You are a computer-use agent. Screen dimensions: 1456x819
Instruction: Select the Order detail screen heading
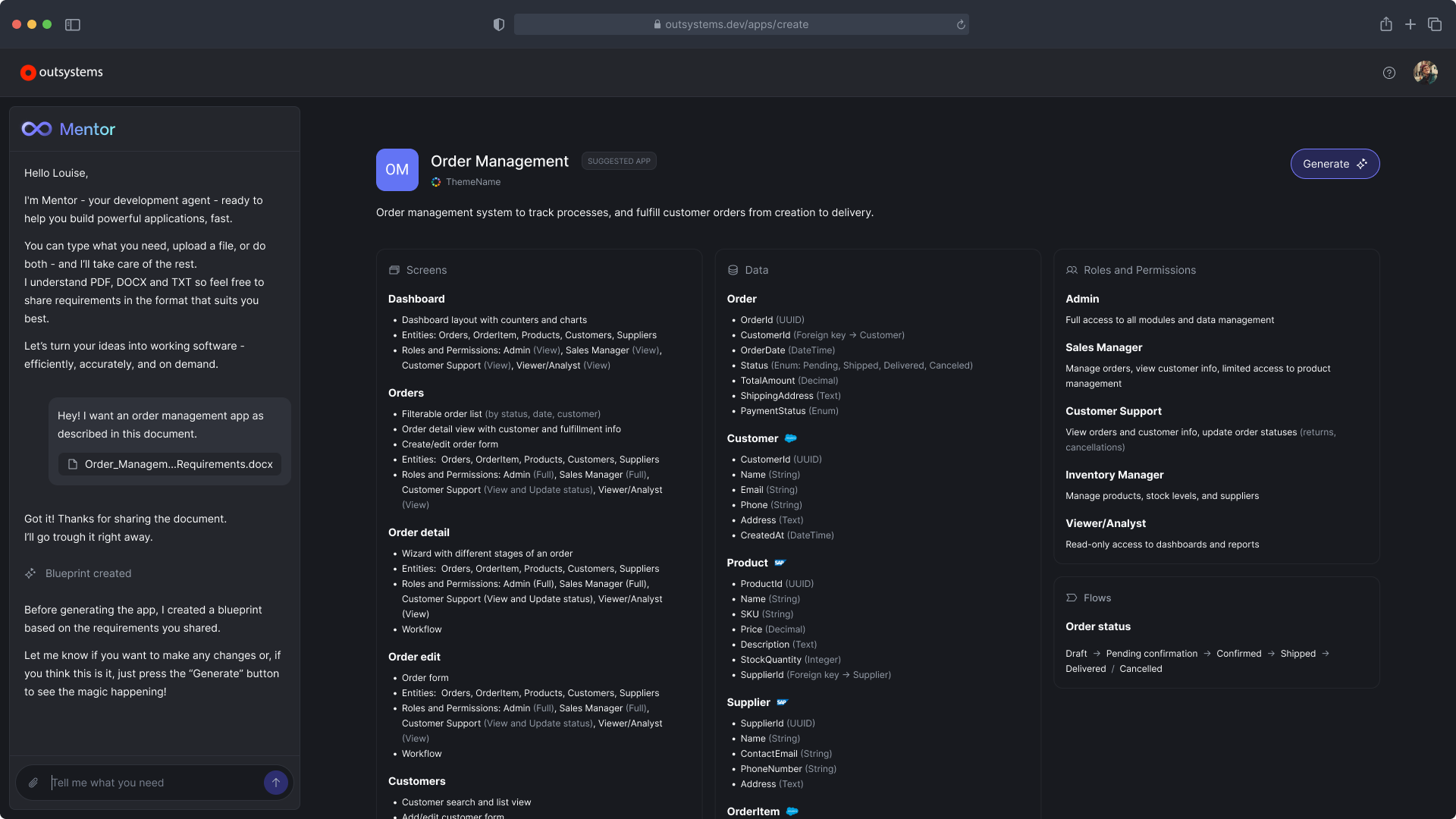point(419,532)
